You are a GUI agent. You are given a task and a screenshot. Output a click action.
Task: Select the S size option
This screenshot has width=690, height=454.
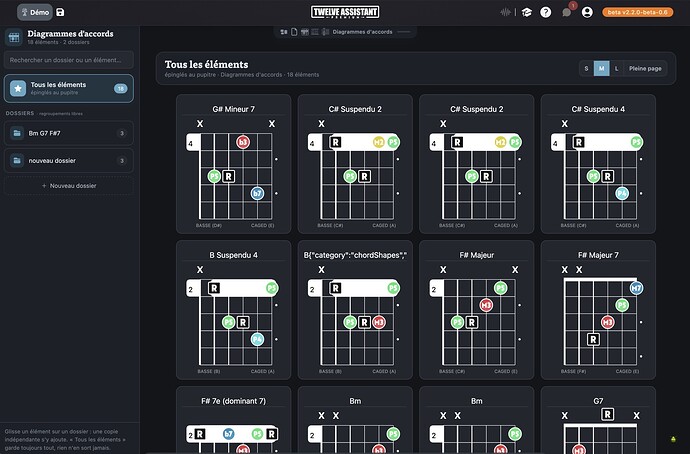pyautogui.click(x=586, y=69)
